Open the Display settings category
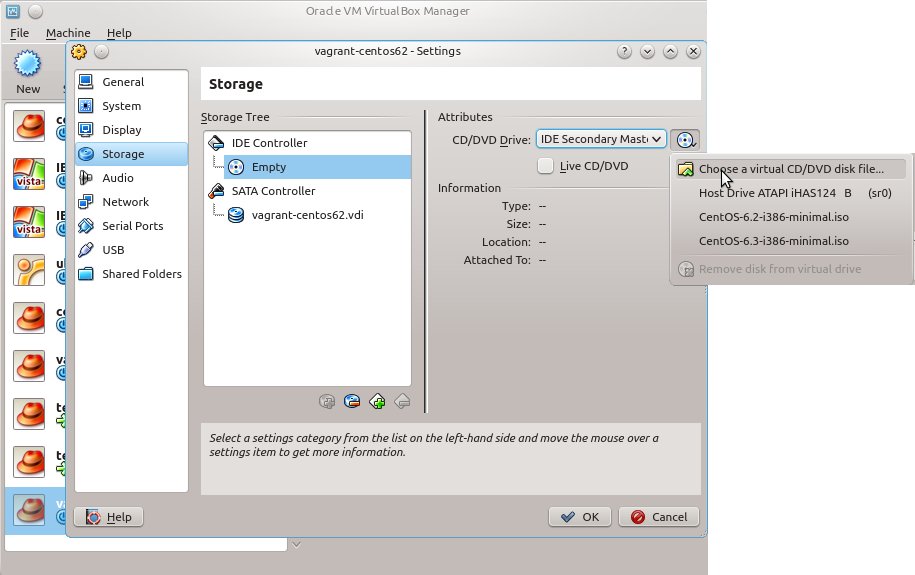The height and width of the screenshot is (575, 915). pyautogui.click(x=131, y=130)
